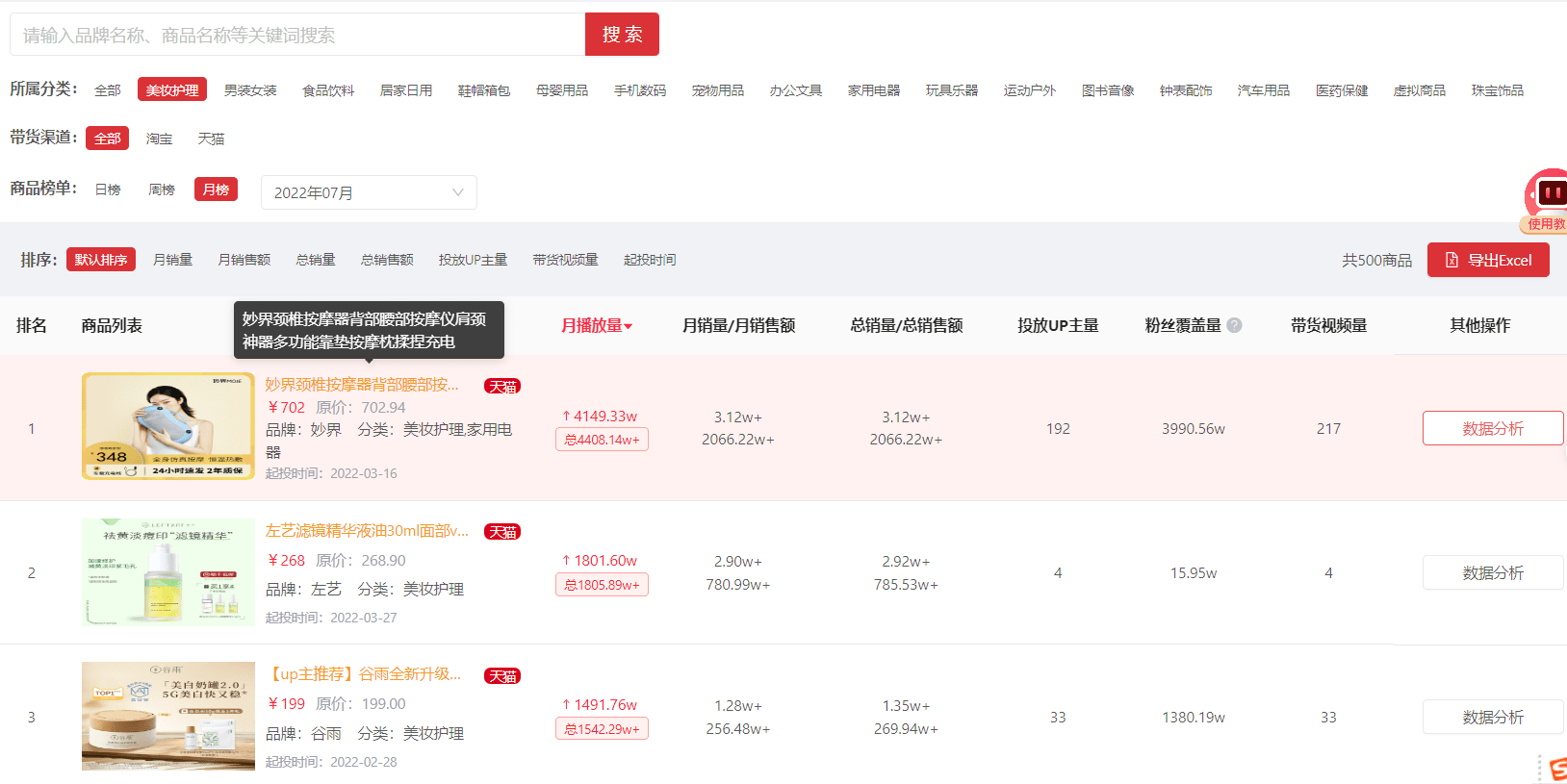Filter by 珠宝饰品 category
The image size is (1567, 784).
[x=1498, y=90]
